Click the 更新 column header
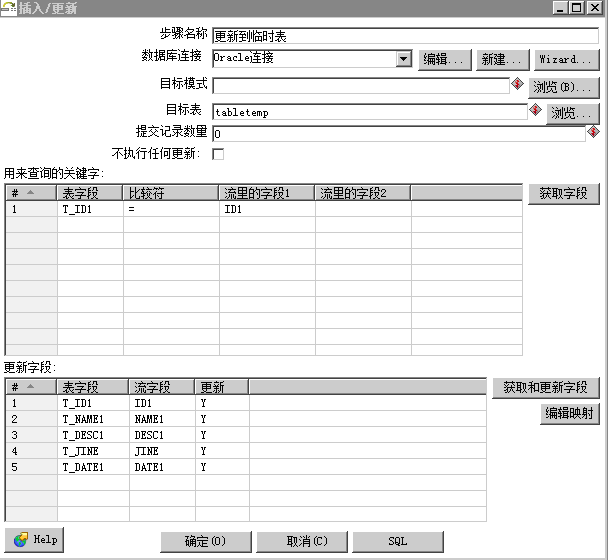 click(x=222, y=387)
